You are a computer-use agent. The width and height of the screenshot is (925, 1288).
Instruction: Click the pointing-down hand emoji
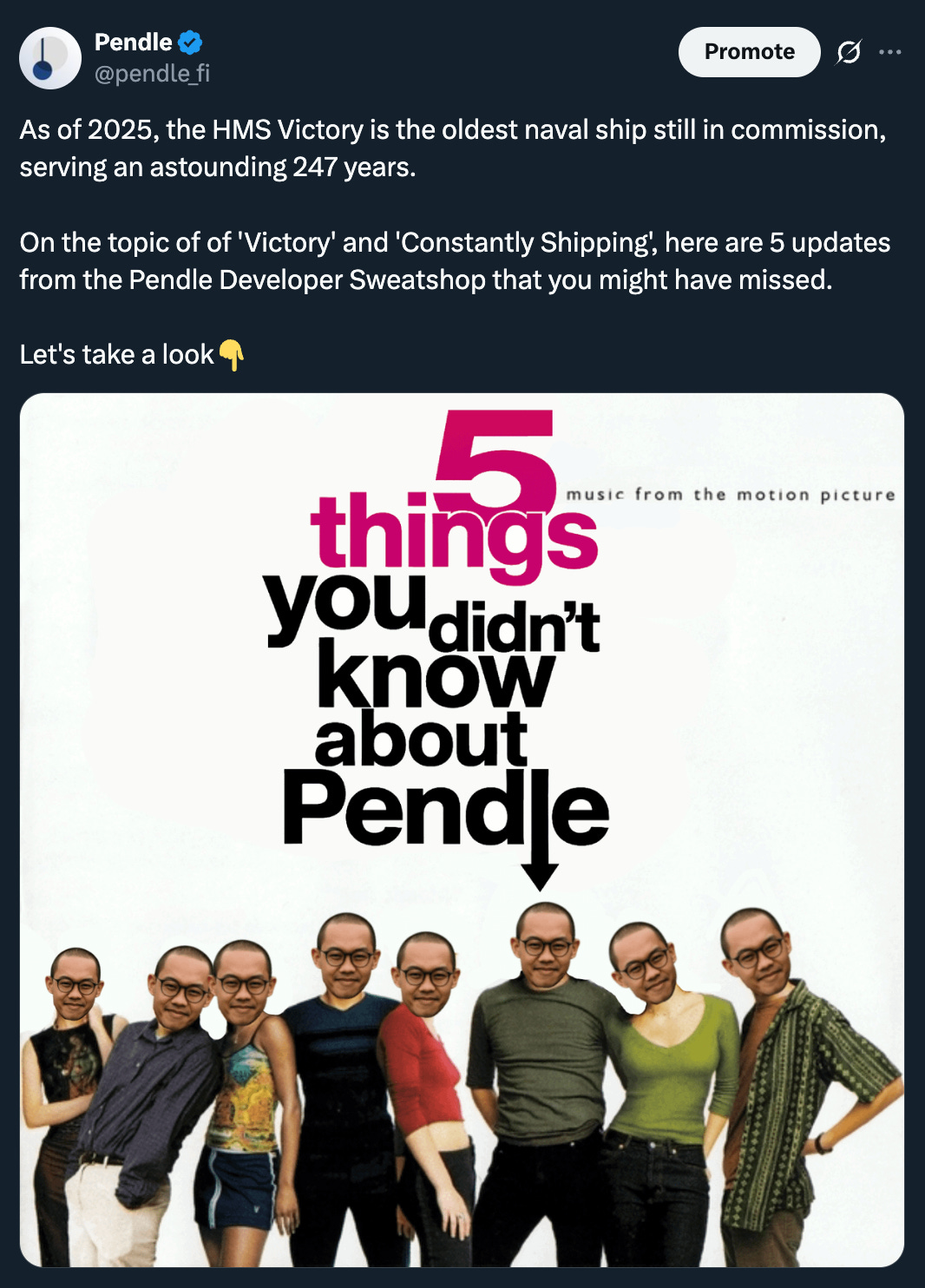[231, 354]
